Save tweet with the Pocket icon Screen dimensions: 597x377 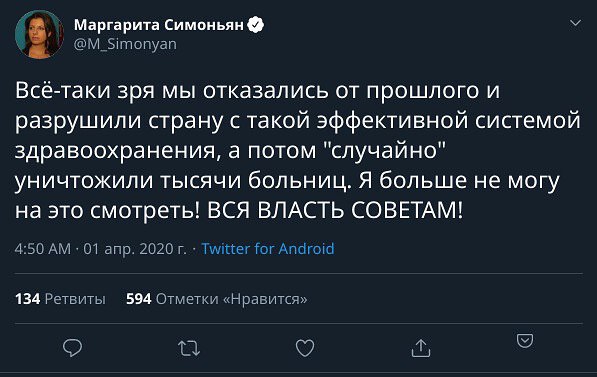pyautogui.click(x=525, y=340)
